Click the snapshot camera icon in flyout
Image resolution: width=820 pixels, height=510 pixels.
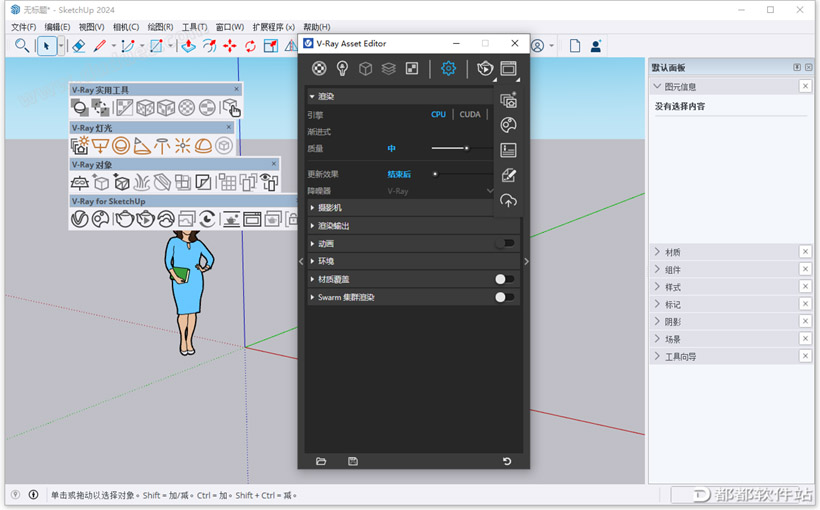[508, 100]
